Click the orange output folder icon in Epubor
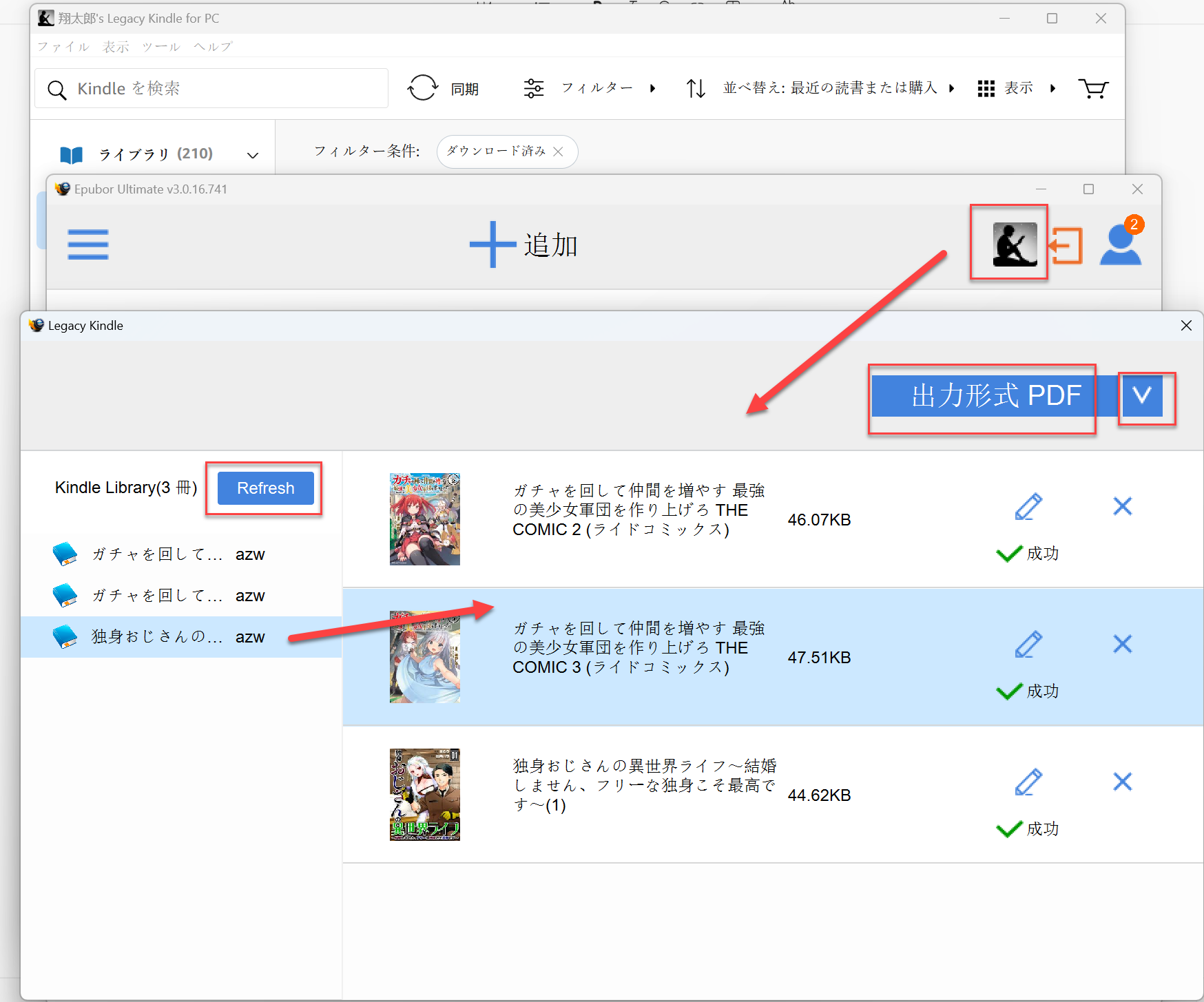 click(x=1066, y=245)
